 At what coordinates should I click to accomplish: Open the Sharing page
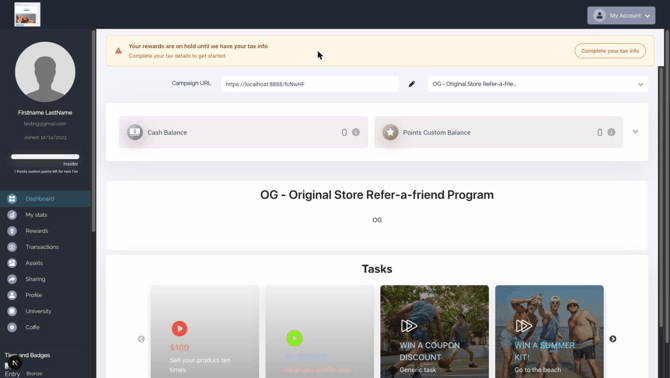[45, 279]
